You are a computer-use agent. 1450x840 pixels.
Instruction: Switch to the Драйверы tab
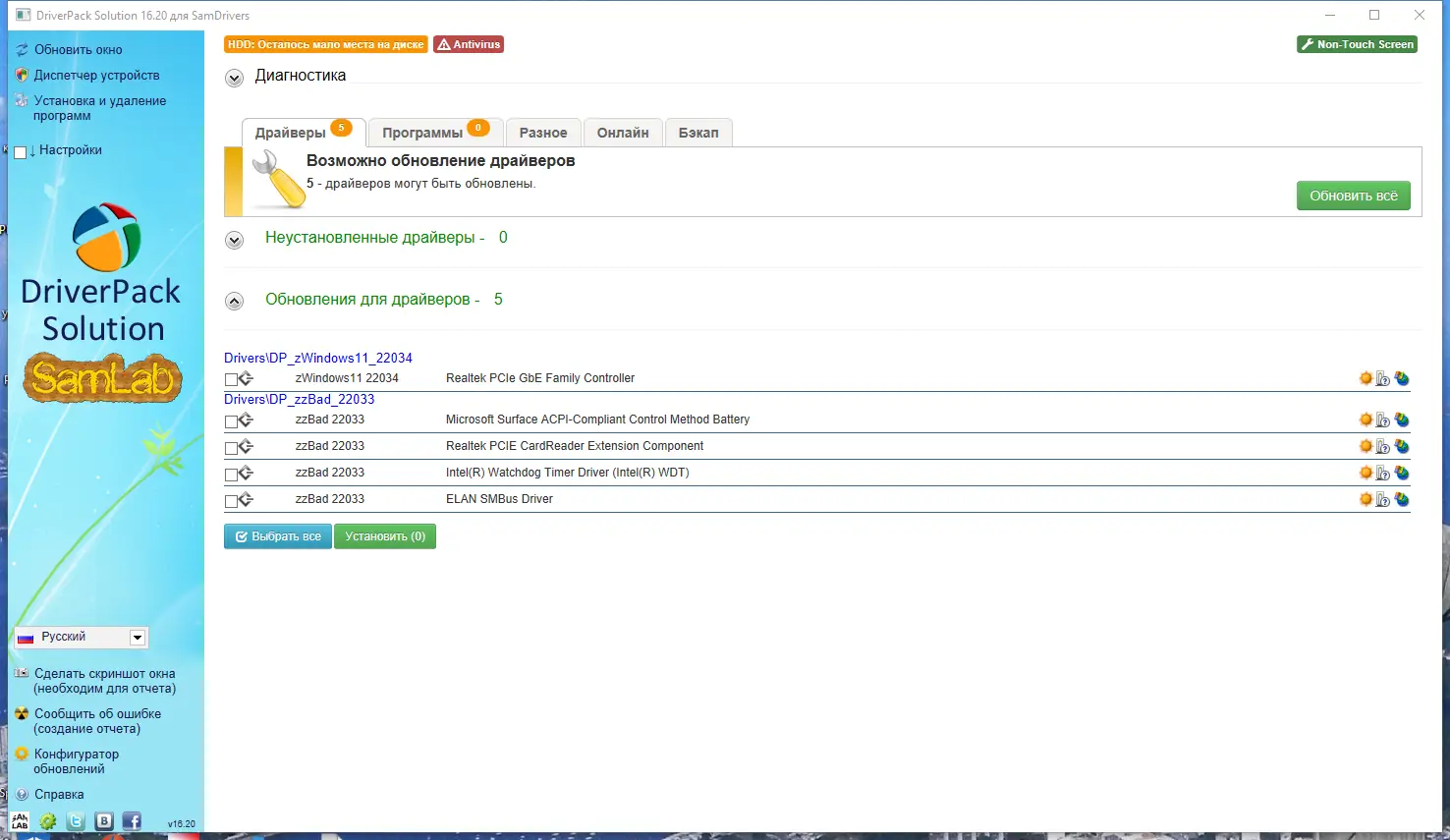pyautogui.click(x=304, y=133)
